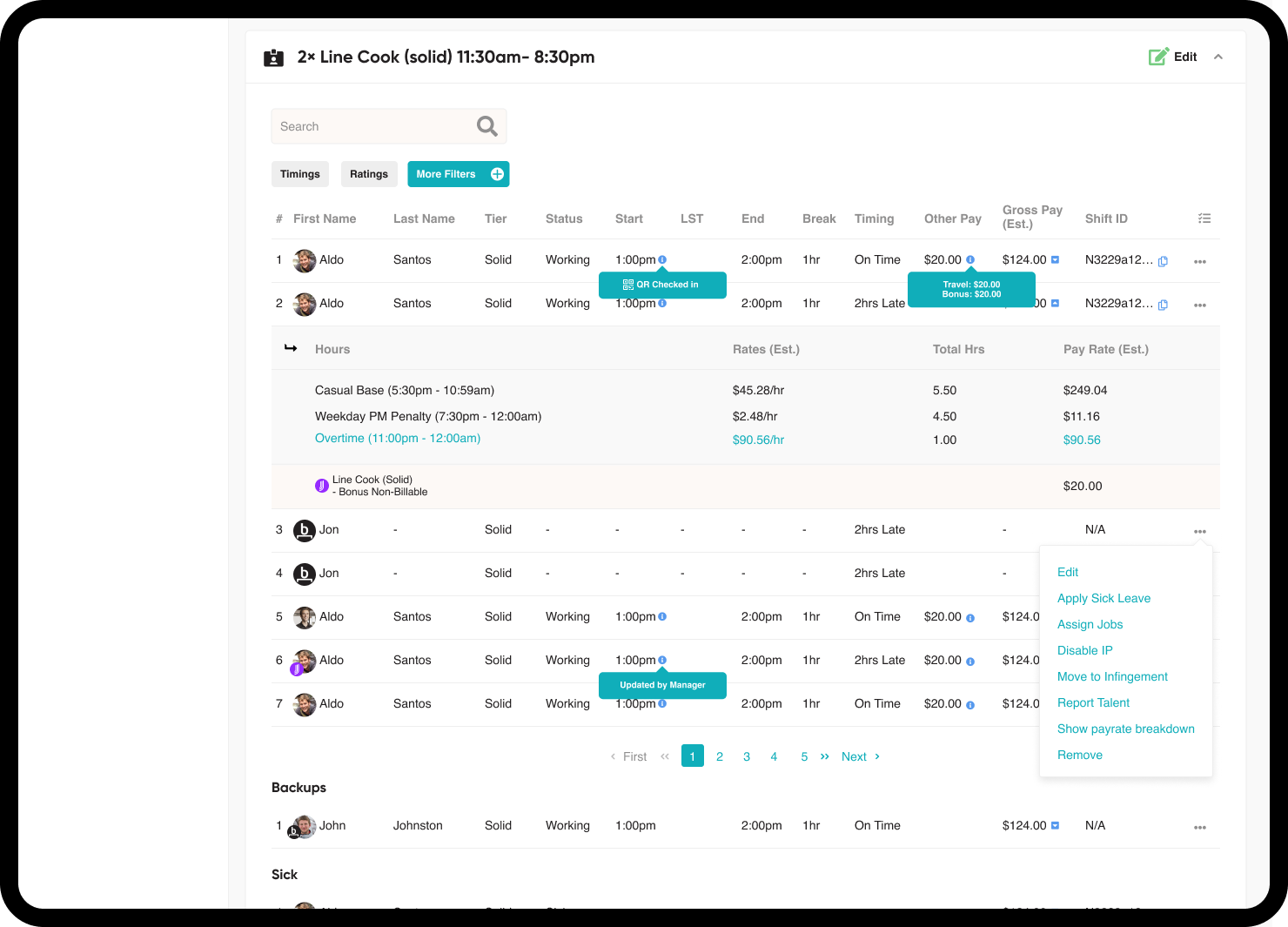Click the start time info icon in row 6
1288x927 pixels.
662,660
